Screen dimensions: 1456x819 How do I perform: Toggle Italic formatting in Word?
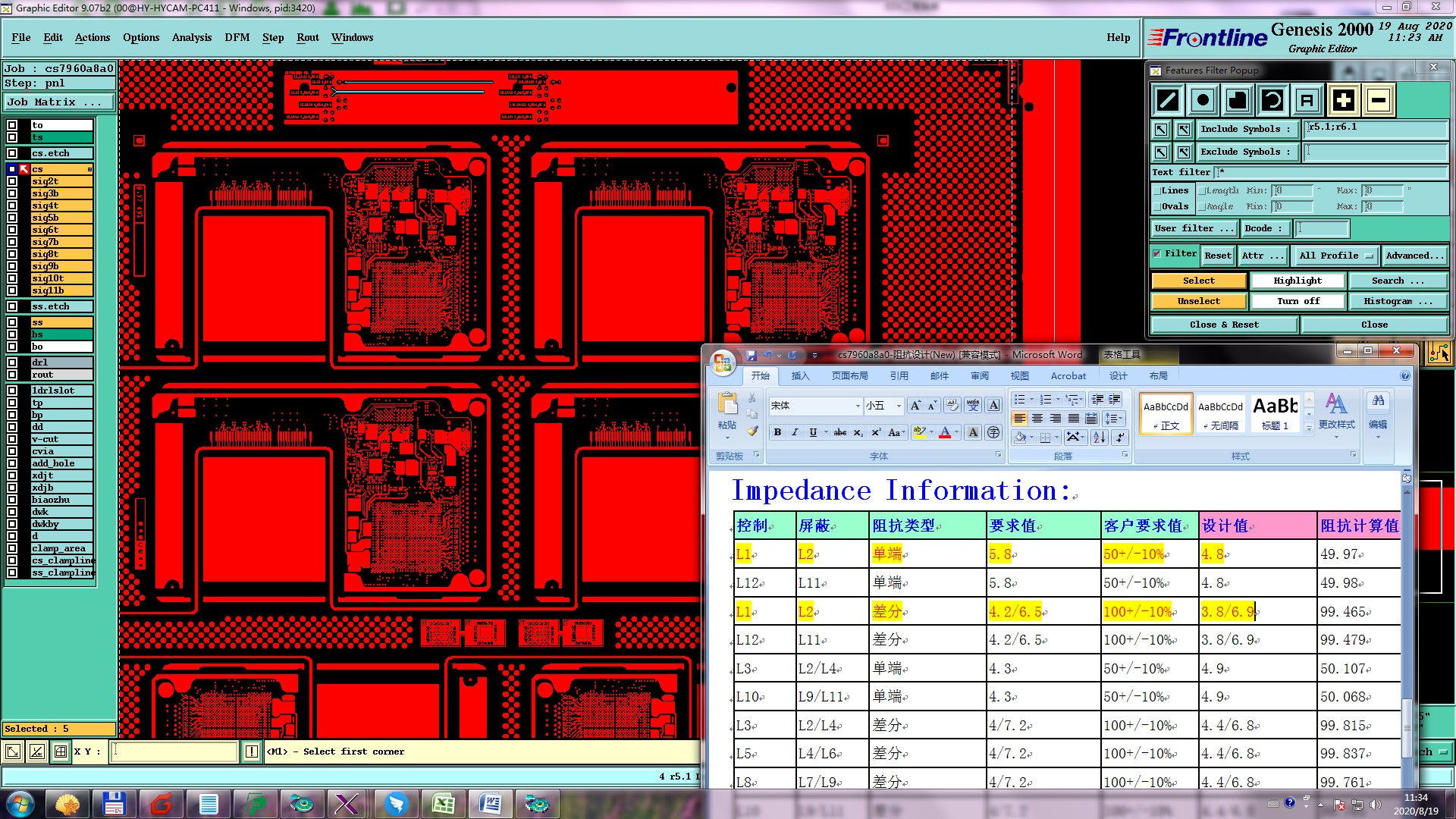pos(795,432)
